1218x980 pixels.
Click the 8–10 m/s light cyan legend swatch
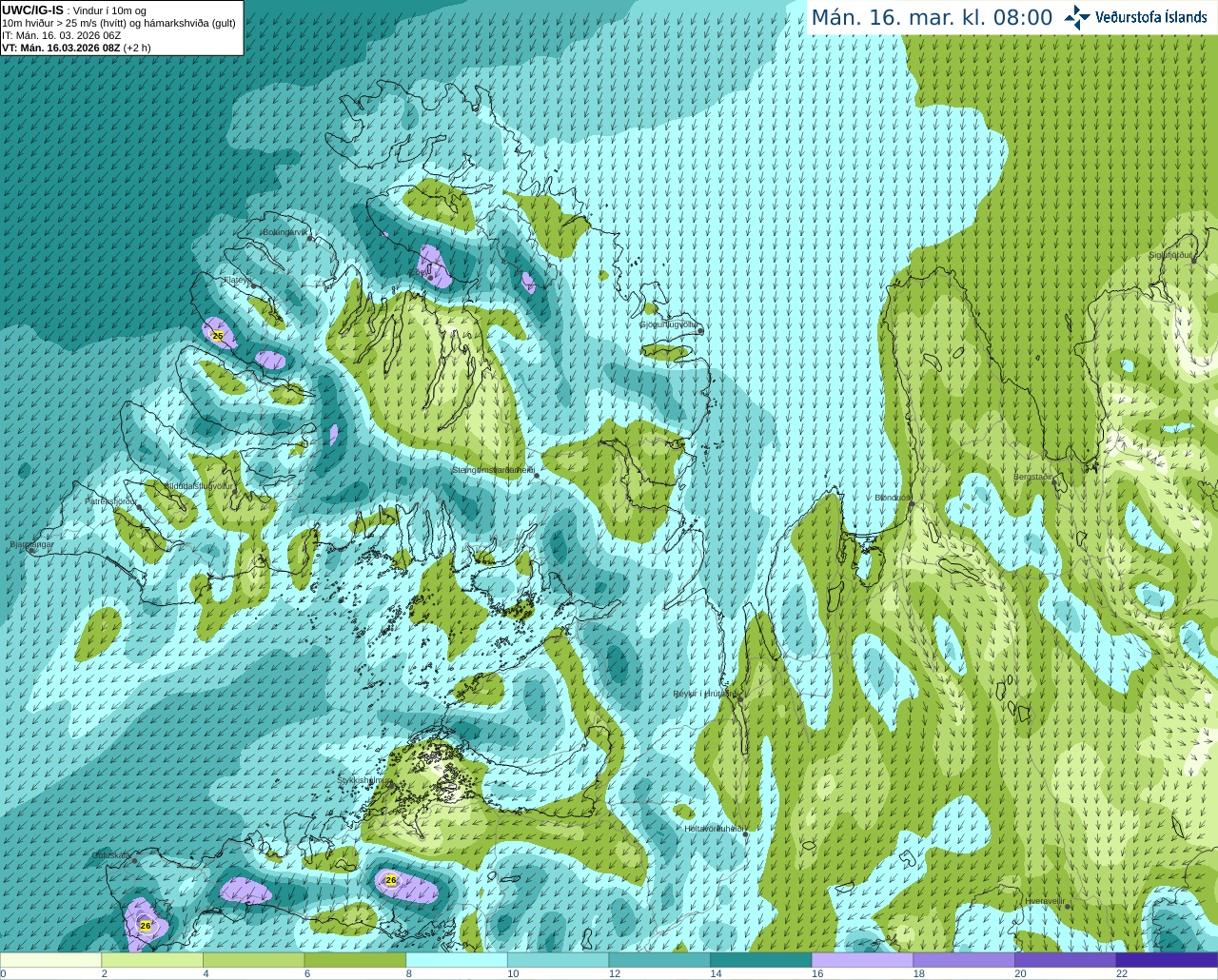[x=457, y=960]
